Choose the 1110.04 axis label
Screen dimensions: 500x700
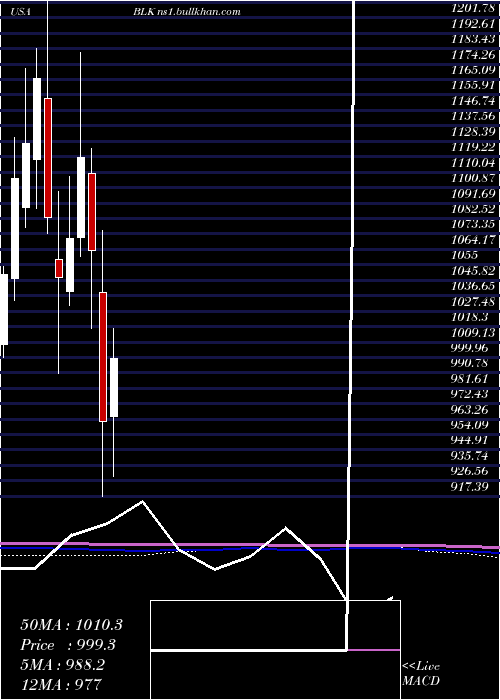pos(473,162)
